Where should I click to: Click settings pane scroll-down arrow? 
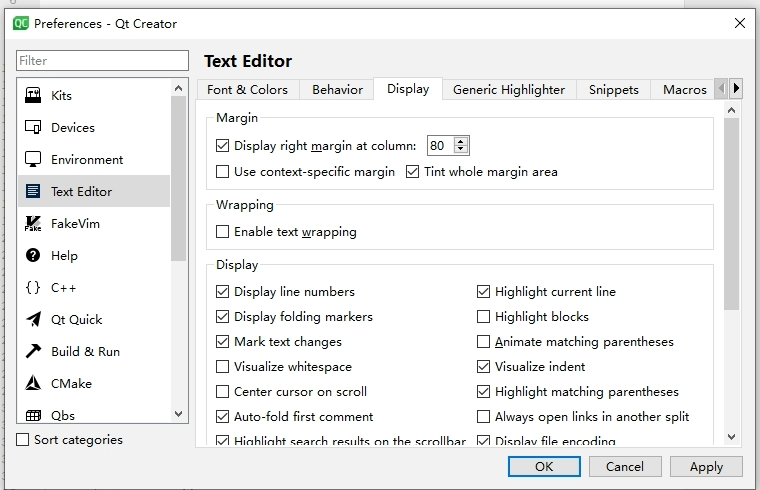click(731, 437)
